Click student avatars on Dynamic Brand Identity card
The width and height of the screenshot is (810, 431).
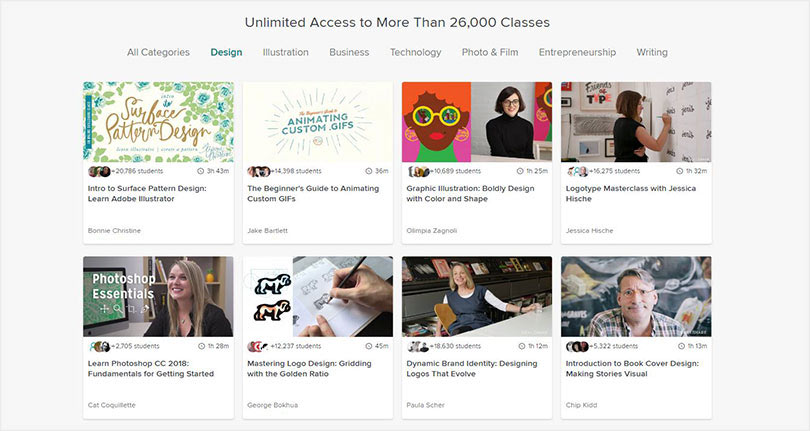coord(418,346)
